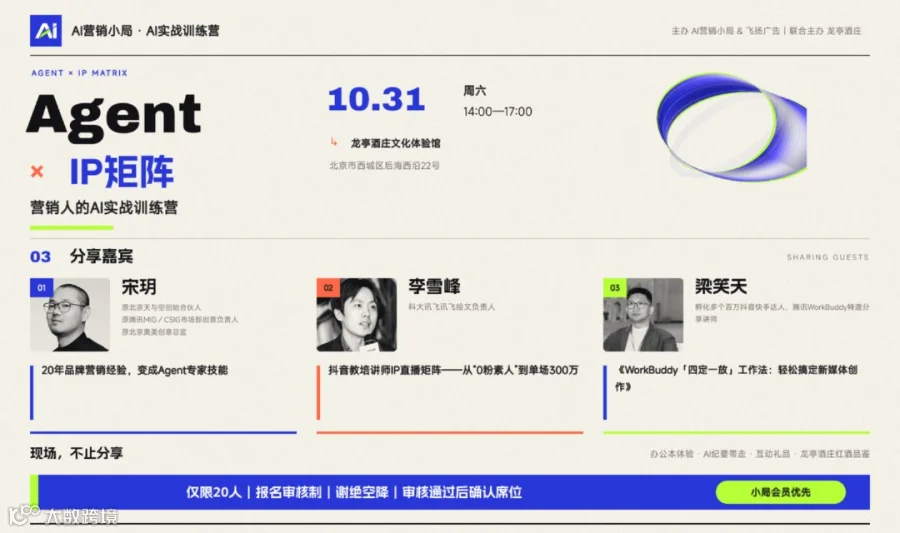Open 梁笑天's portrait photo
Image resolution: width=900 pixels, height=533 pixels.
pos(643,314)
